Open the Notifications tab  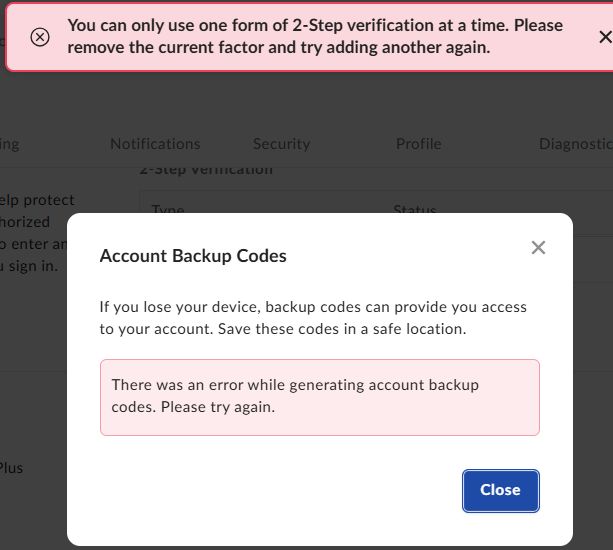(155, 144)
